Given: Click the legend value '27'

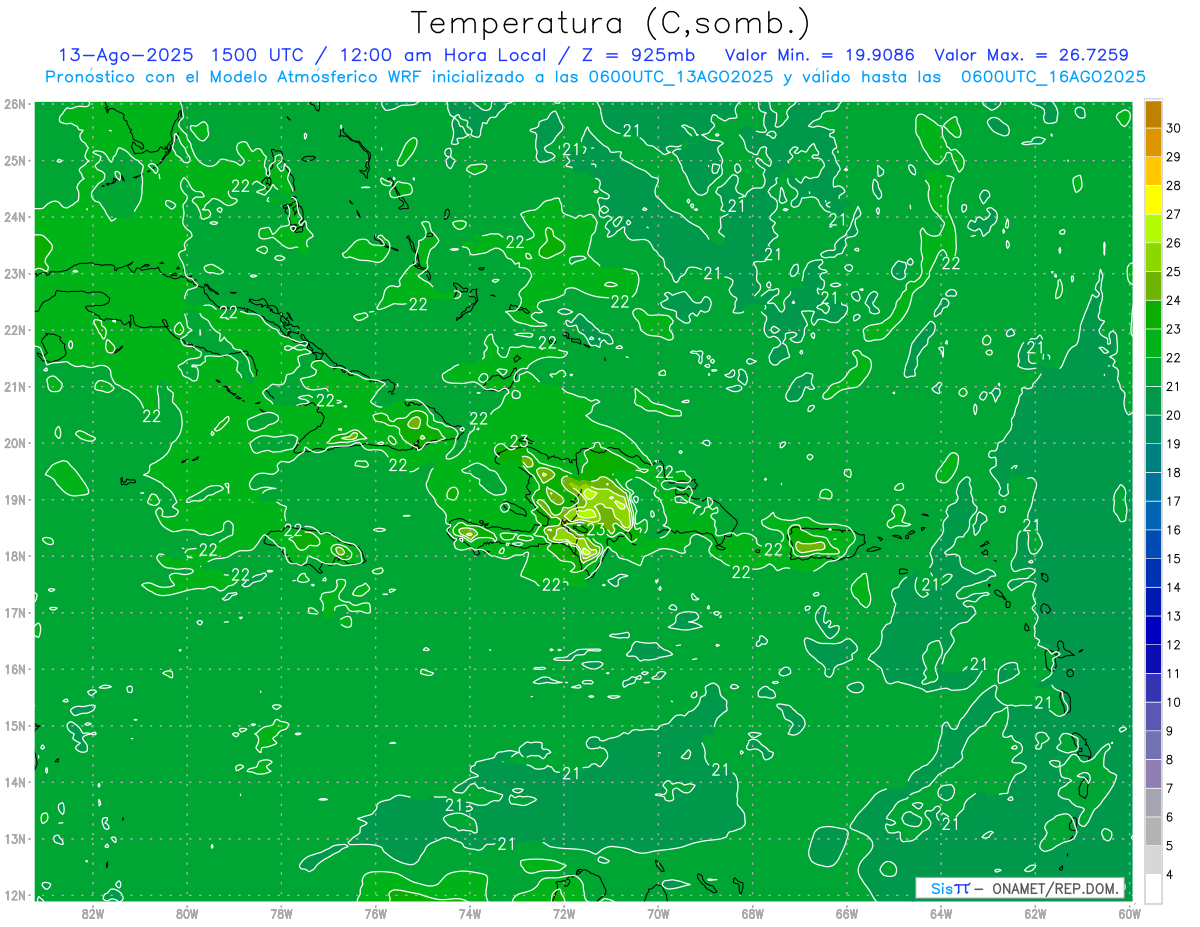Looking at the screenshot, I should click(1173, 214).
